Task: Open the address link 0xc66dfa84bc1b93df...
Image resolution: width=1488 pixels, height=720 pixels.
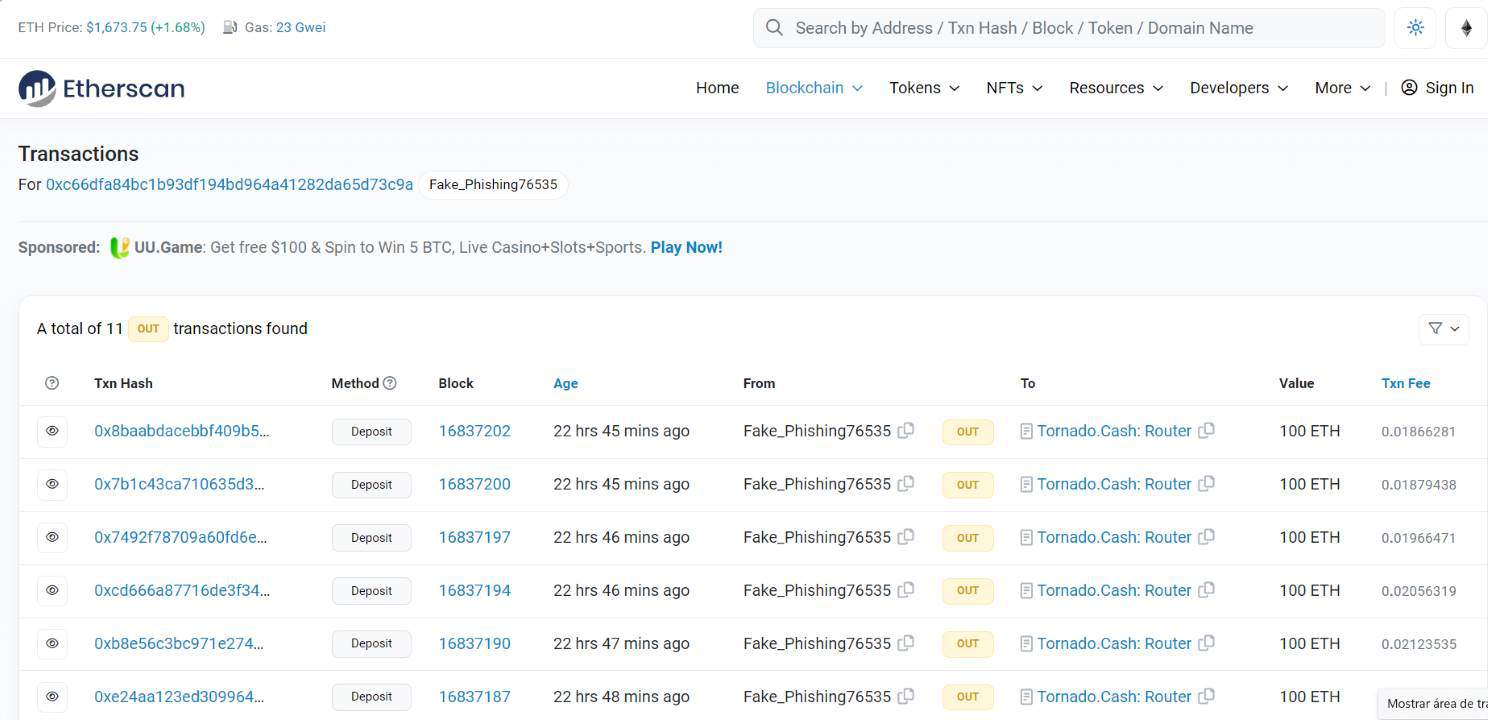Action: [229, 184]
